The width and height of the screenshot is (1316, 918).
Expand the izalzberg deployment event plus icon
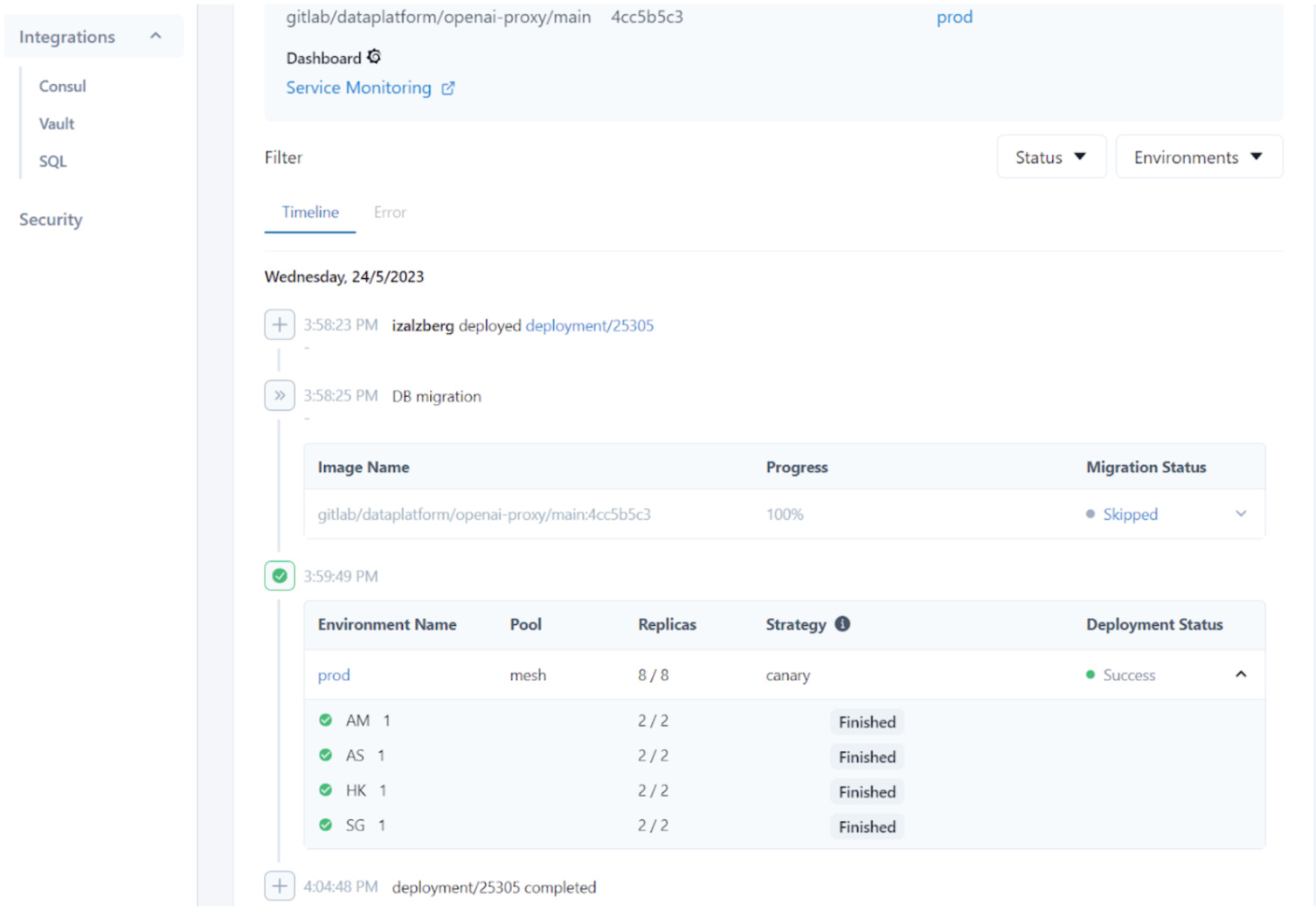pos(279,323)
